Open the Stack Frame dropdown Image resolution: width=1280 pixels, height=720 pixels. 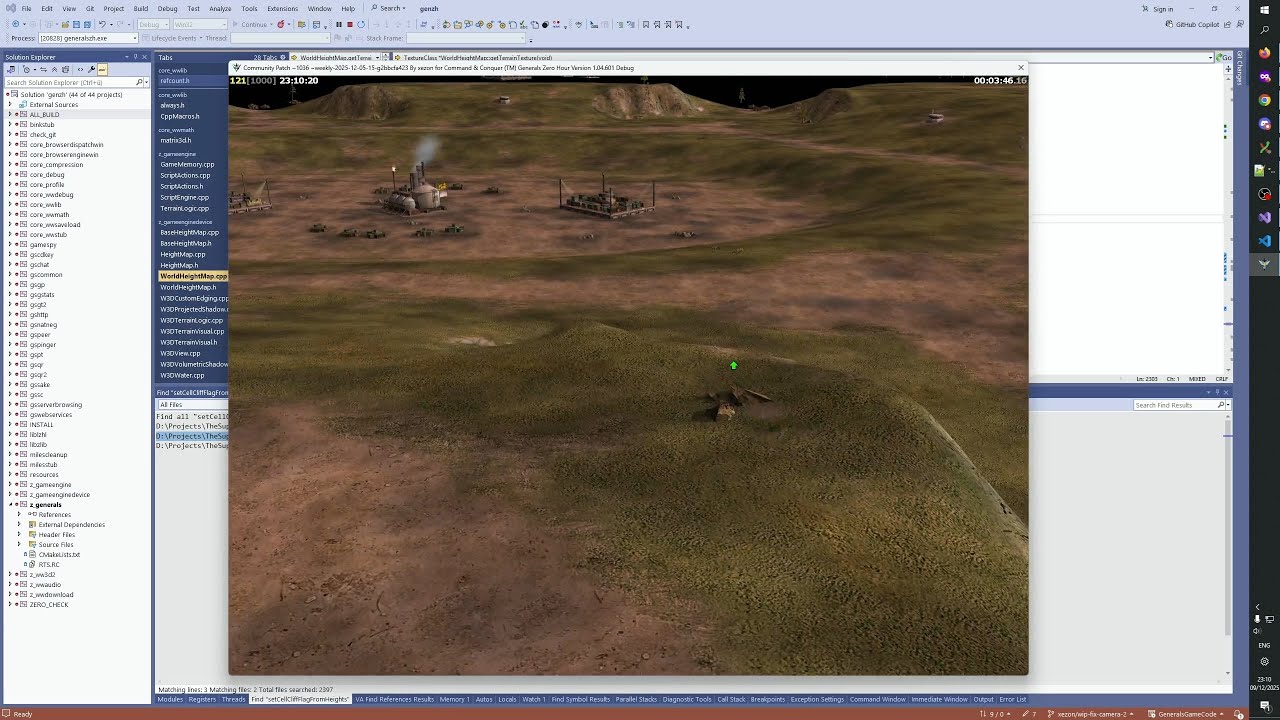tap(466, 38)
